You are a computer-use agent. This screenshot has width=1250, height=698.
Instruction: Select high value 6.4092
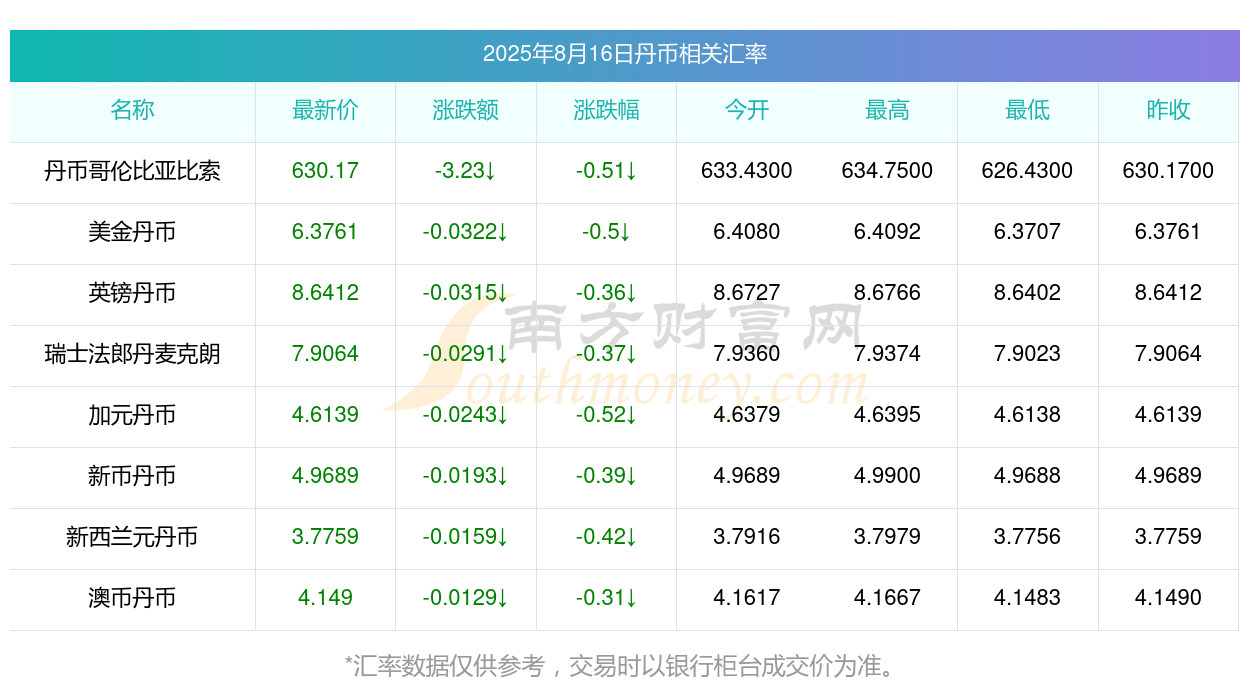(x=888, y=232)
